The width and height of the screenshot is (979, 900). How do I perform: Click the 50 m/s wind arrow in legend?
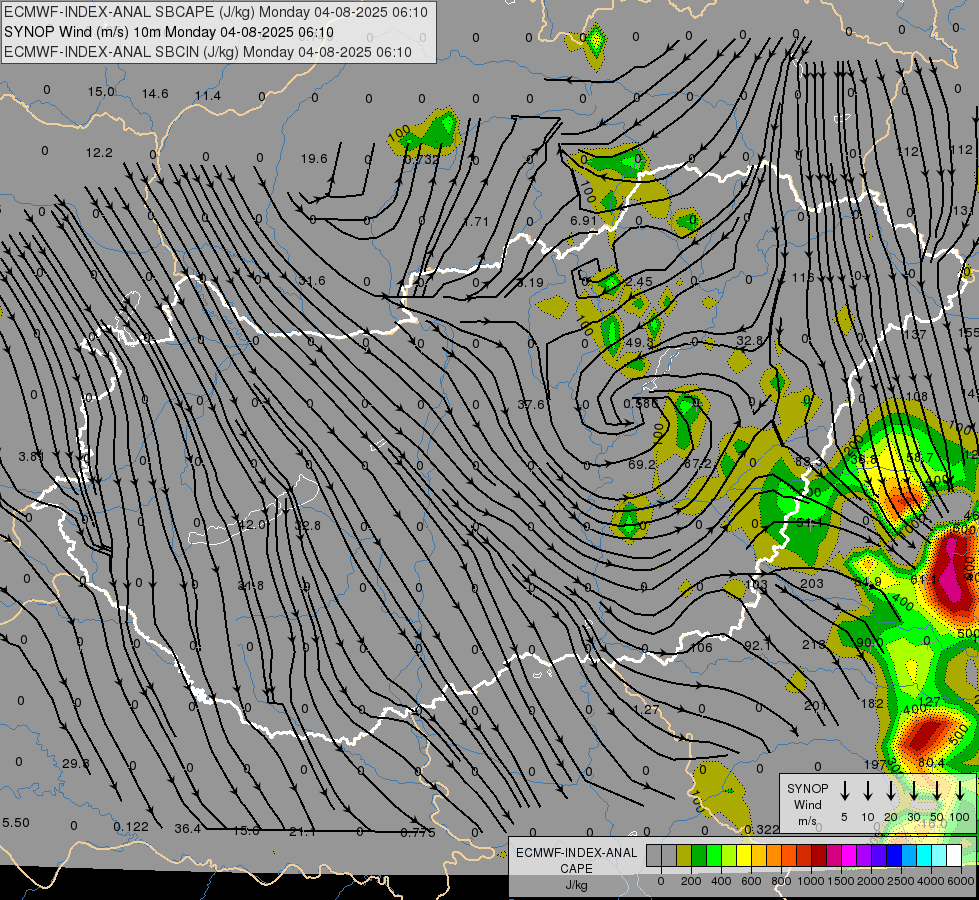coord(937,790)
